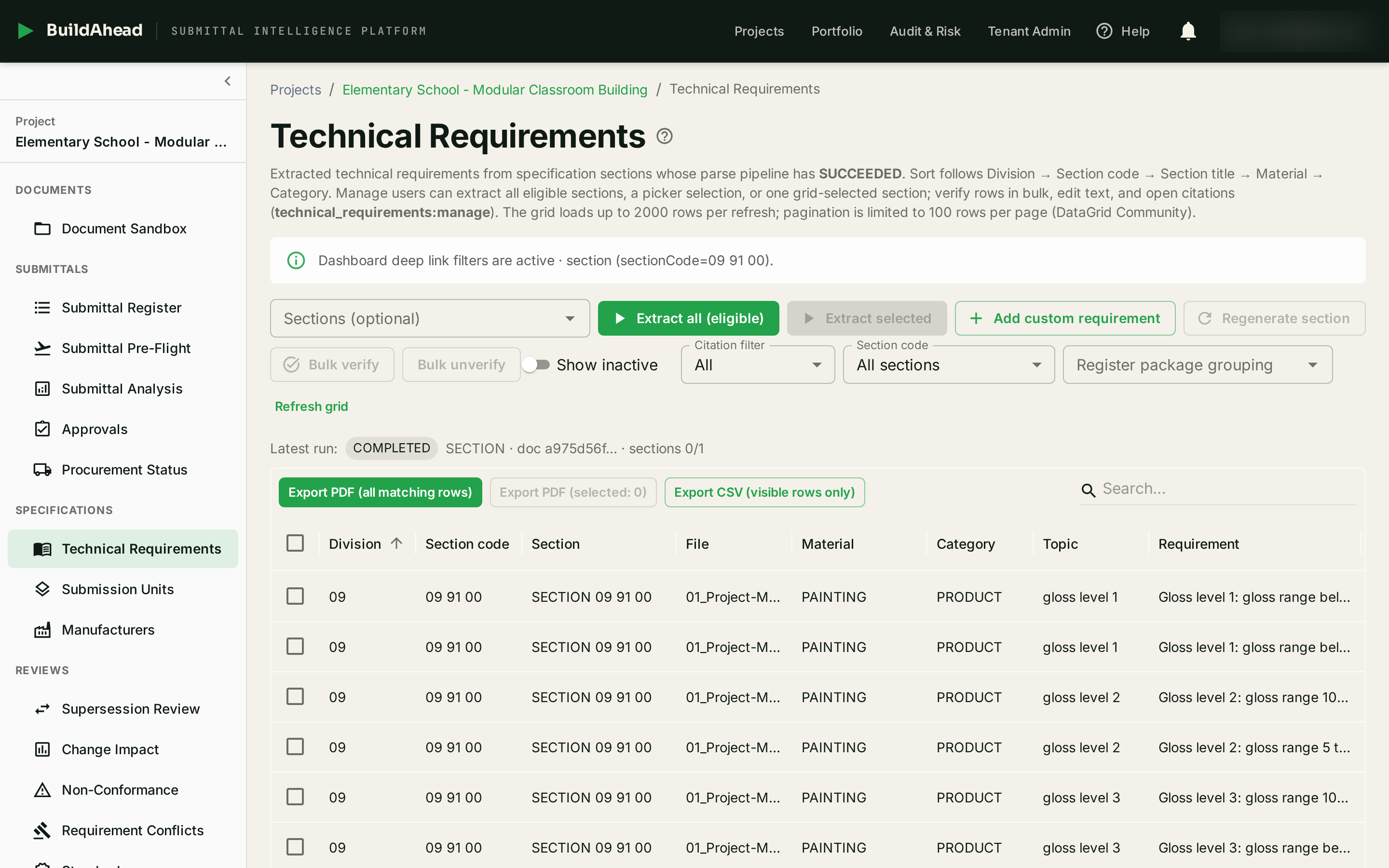
Task: Check the select-all header checkbox
Action: (295, 543)
